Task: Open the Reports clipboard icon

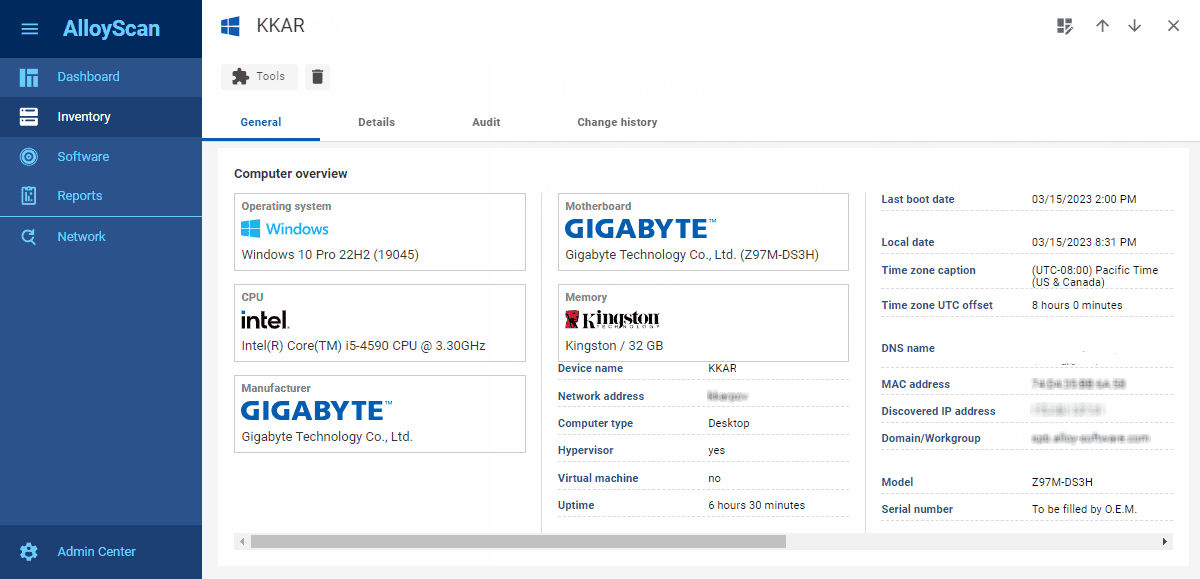Action: click(x=29, y=196)
